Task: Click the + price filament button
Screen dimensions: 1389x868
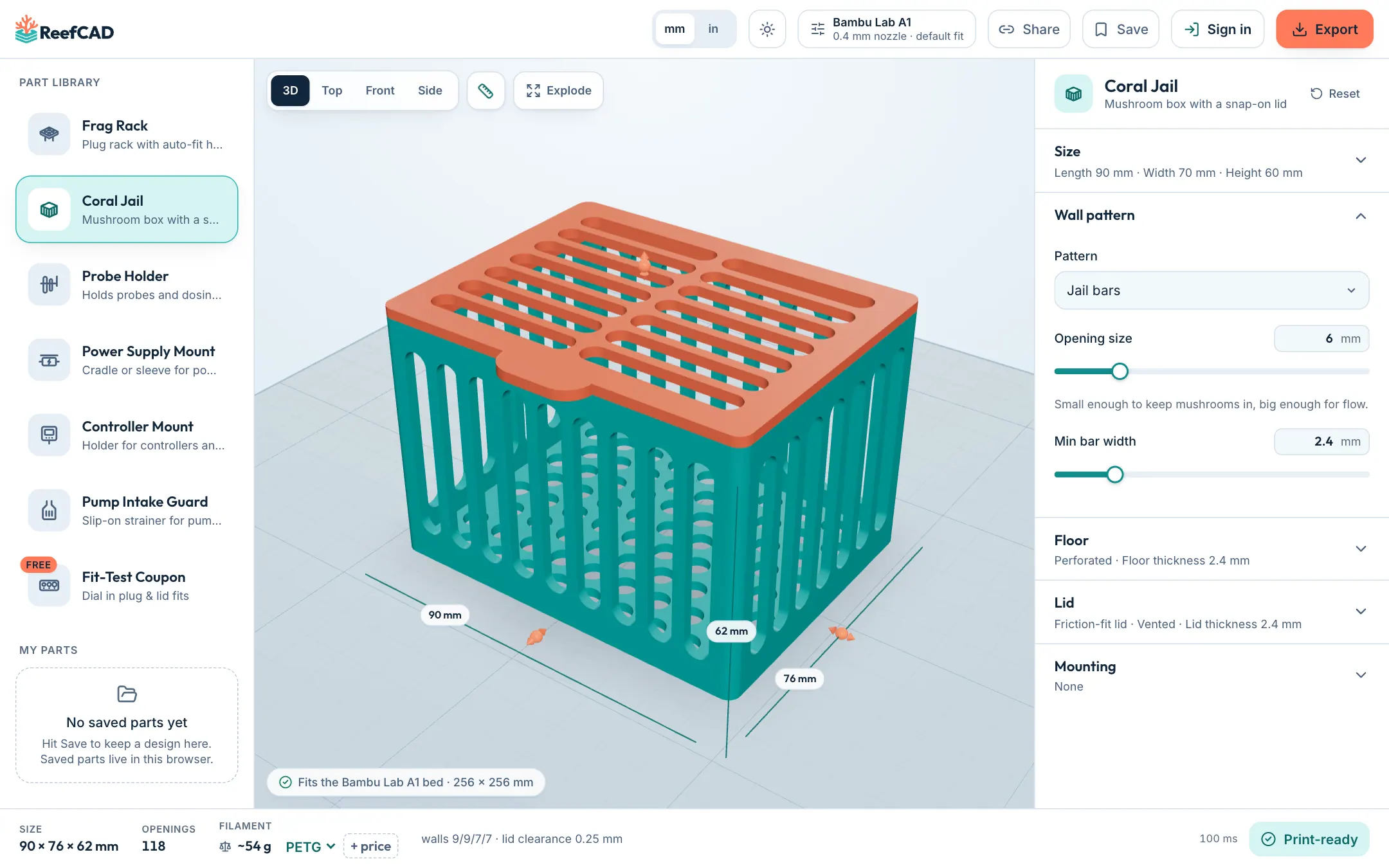Action: [371, 846]
